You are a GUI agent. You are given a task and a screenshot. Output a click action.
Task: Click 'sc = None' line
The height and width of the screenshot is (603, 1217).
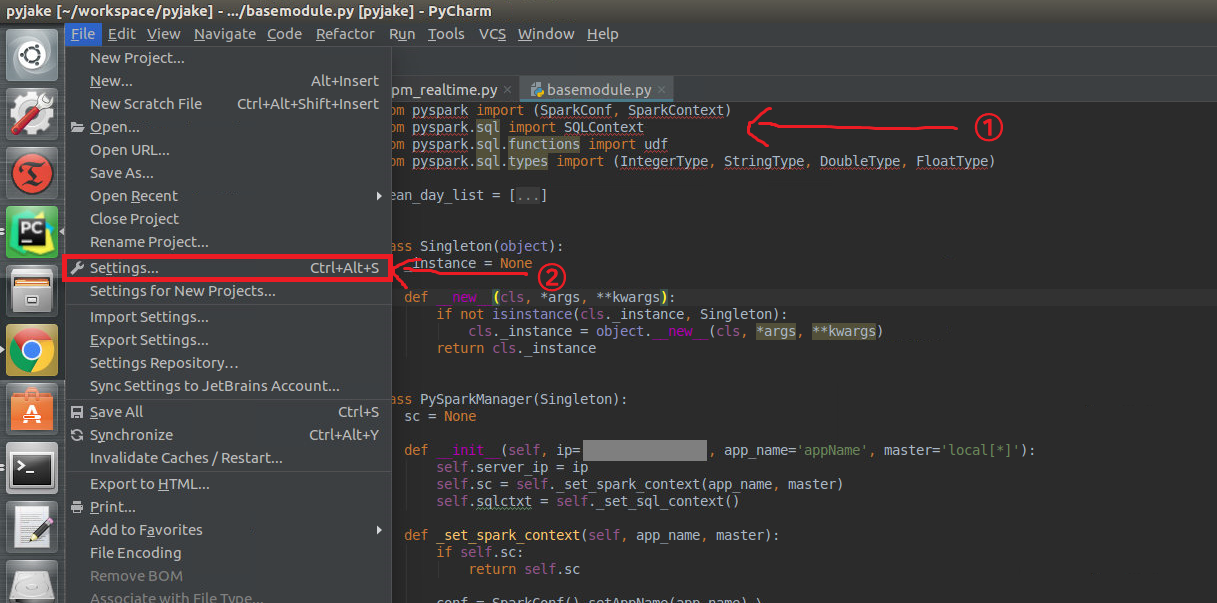[440, 416]
